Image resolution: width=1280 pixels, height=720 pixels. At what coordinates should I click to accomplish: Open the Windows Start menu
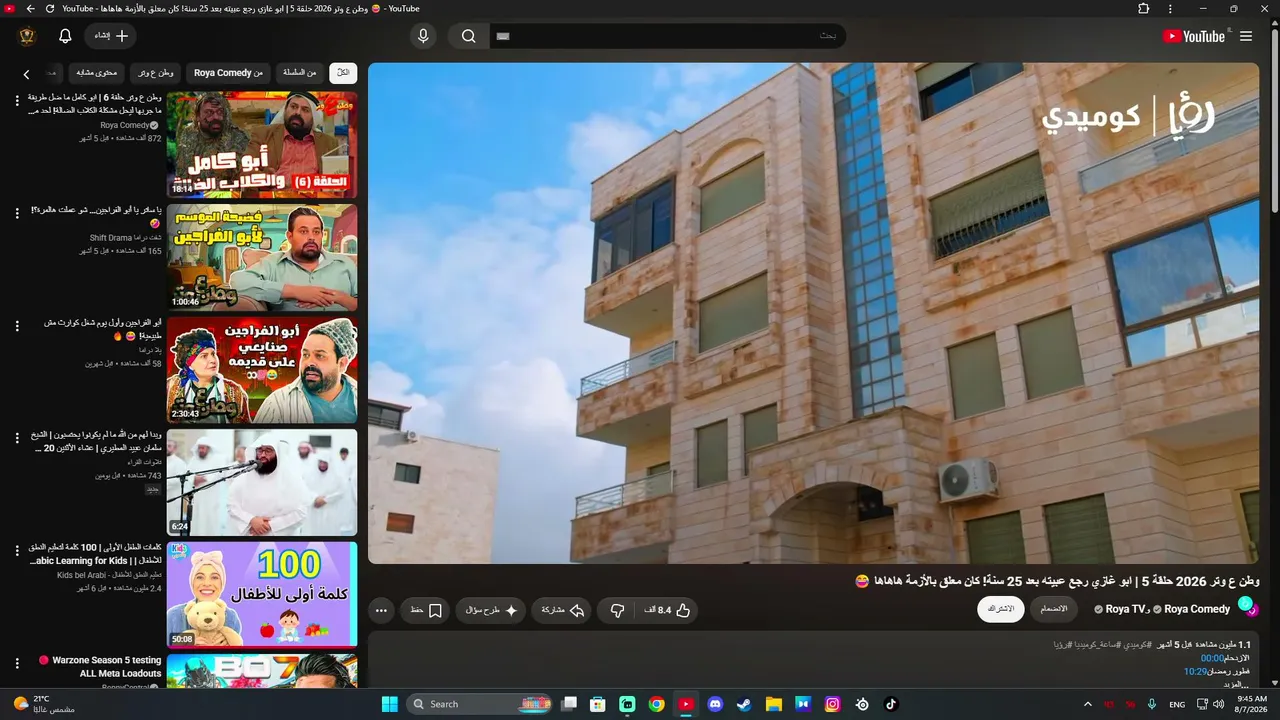click(x=389, y=704)
